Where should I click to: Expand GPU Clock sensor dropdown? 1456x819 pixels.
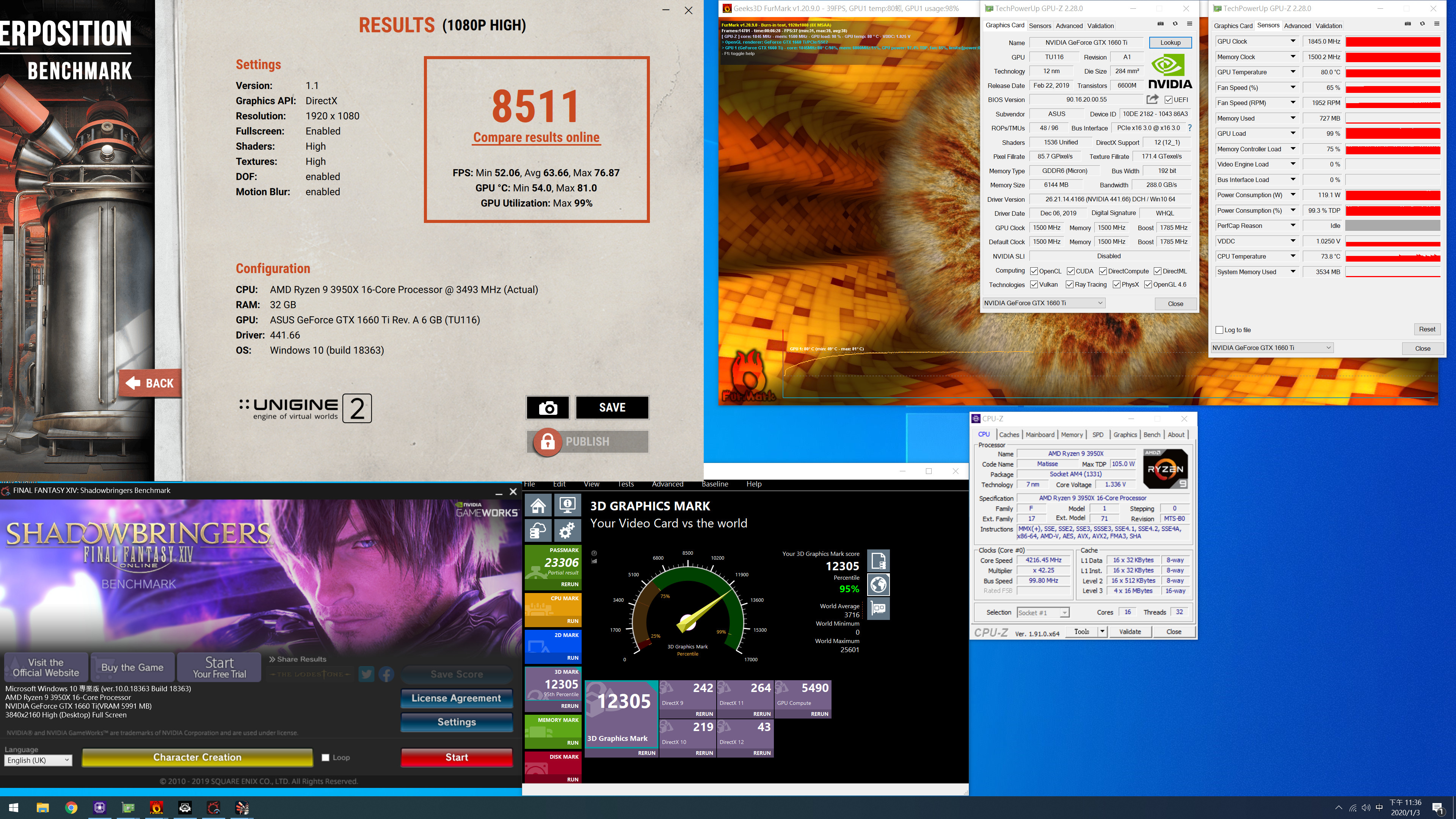[1293, 41]
